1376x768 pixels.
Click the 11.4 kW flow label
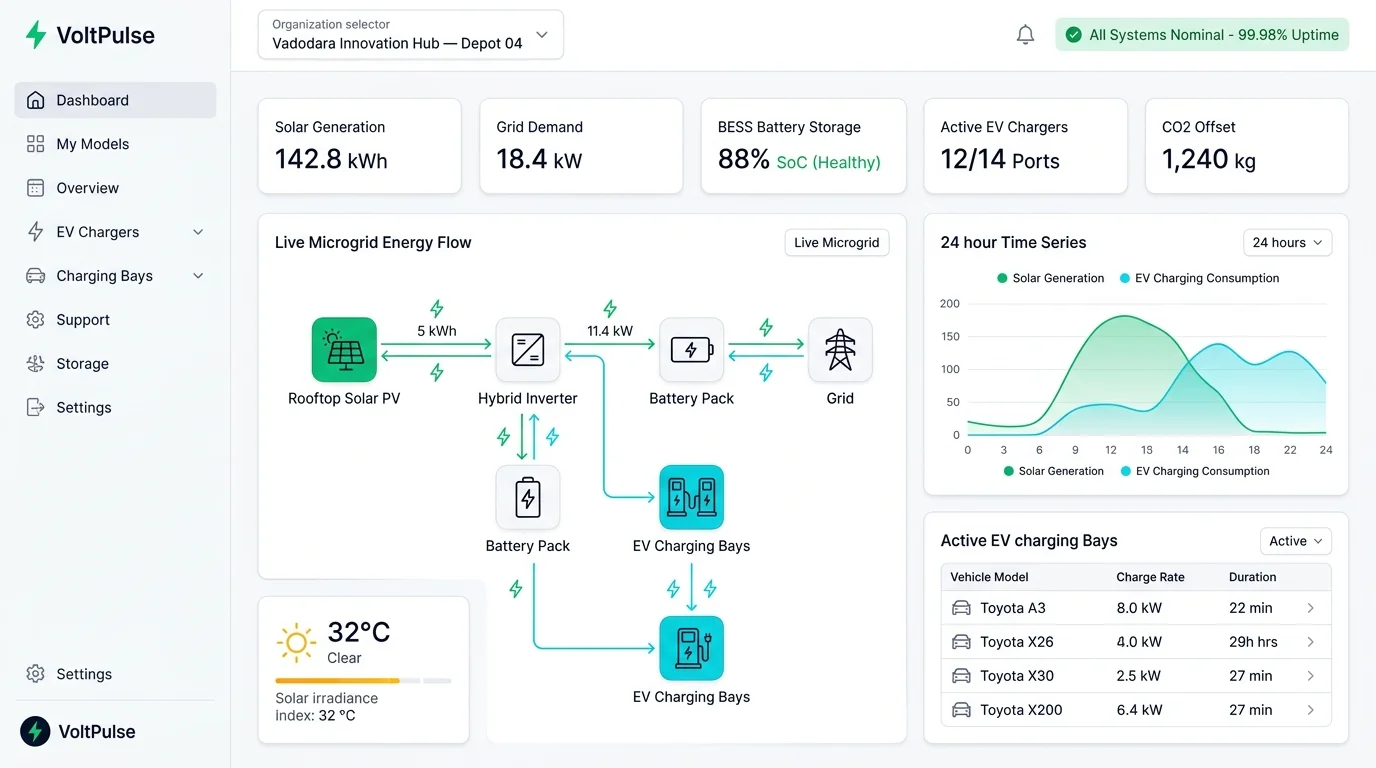click(x=610, y=331)
